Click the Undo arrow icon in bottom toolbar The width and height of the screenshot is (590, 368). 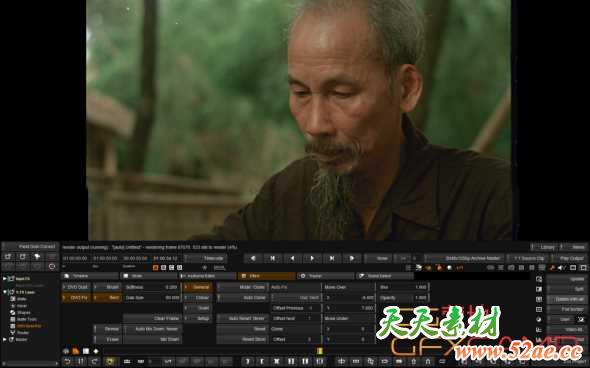(68, 362)
